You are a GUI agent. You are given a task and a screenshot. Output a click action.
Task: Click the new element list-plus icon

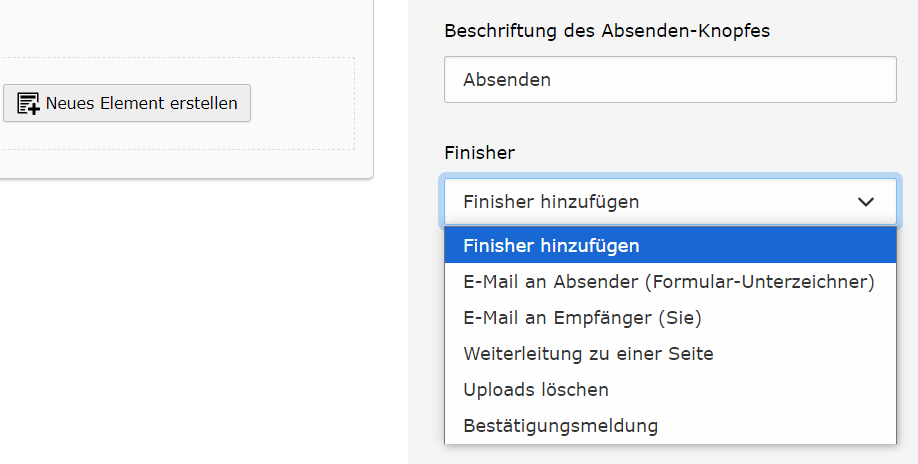pos(28,104)
